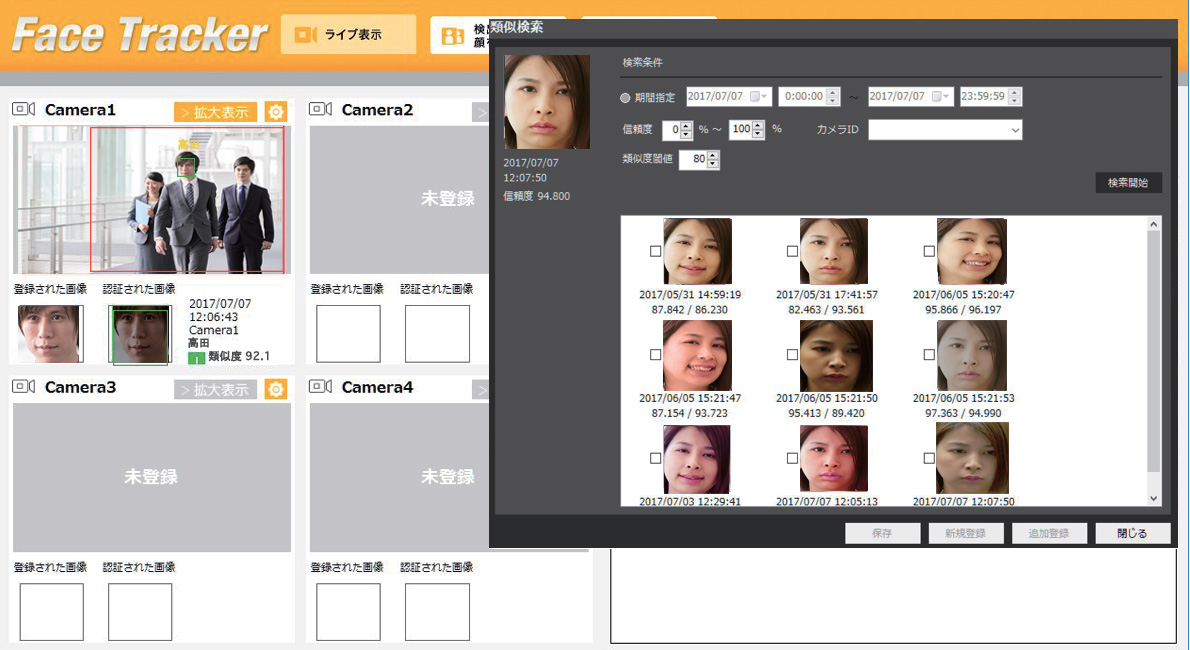Open the ライブ表示 live view tab
Image resolution: width=1190 pixels, height=650 pixels.
(x=348, y=34)
